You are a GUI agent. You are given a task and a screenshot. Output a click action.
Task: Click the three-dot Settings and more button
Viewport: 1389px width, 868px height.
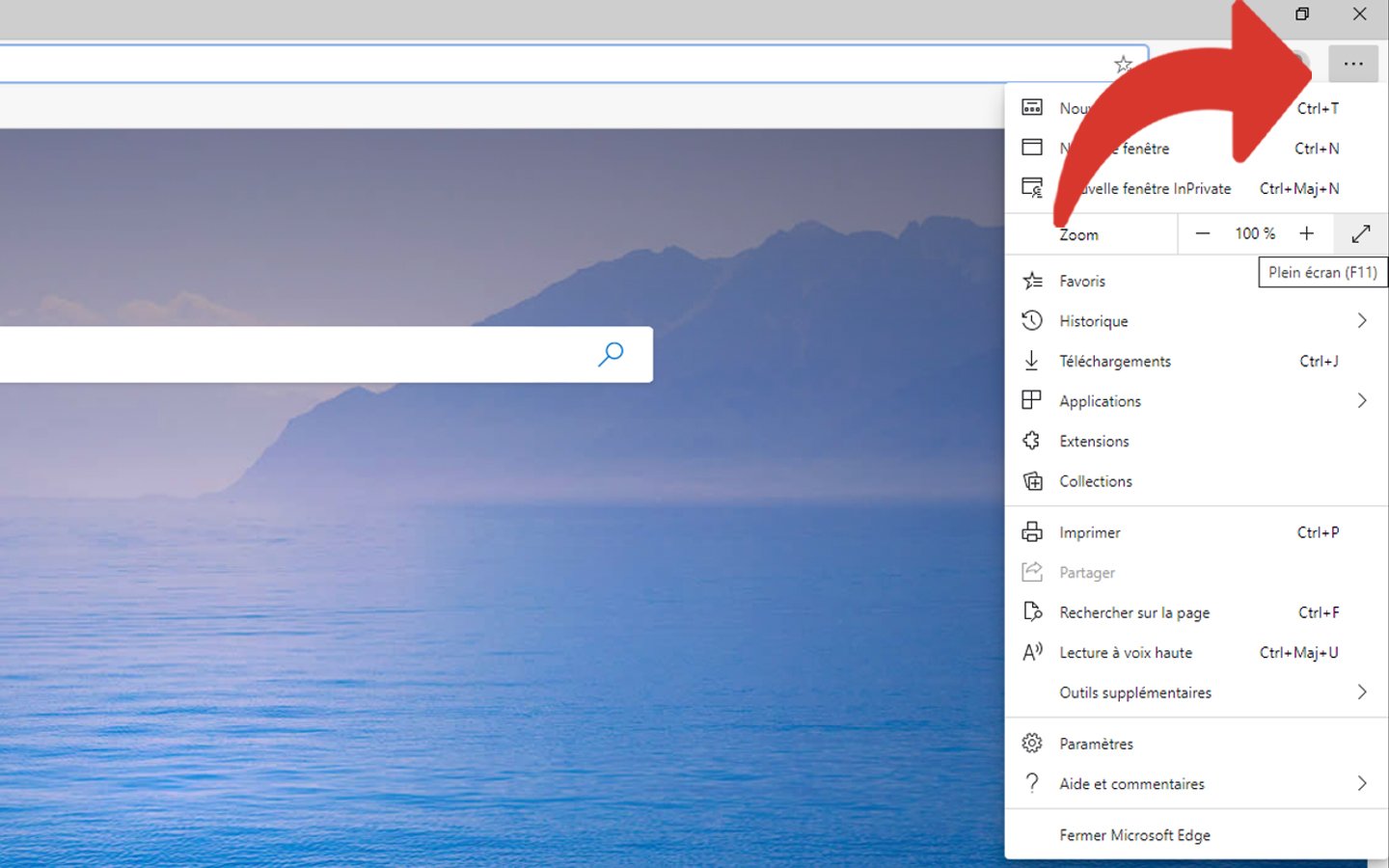[x=1352, y=65]
